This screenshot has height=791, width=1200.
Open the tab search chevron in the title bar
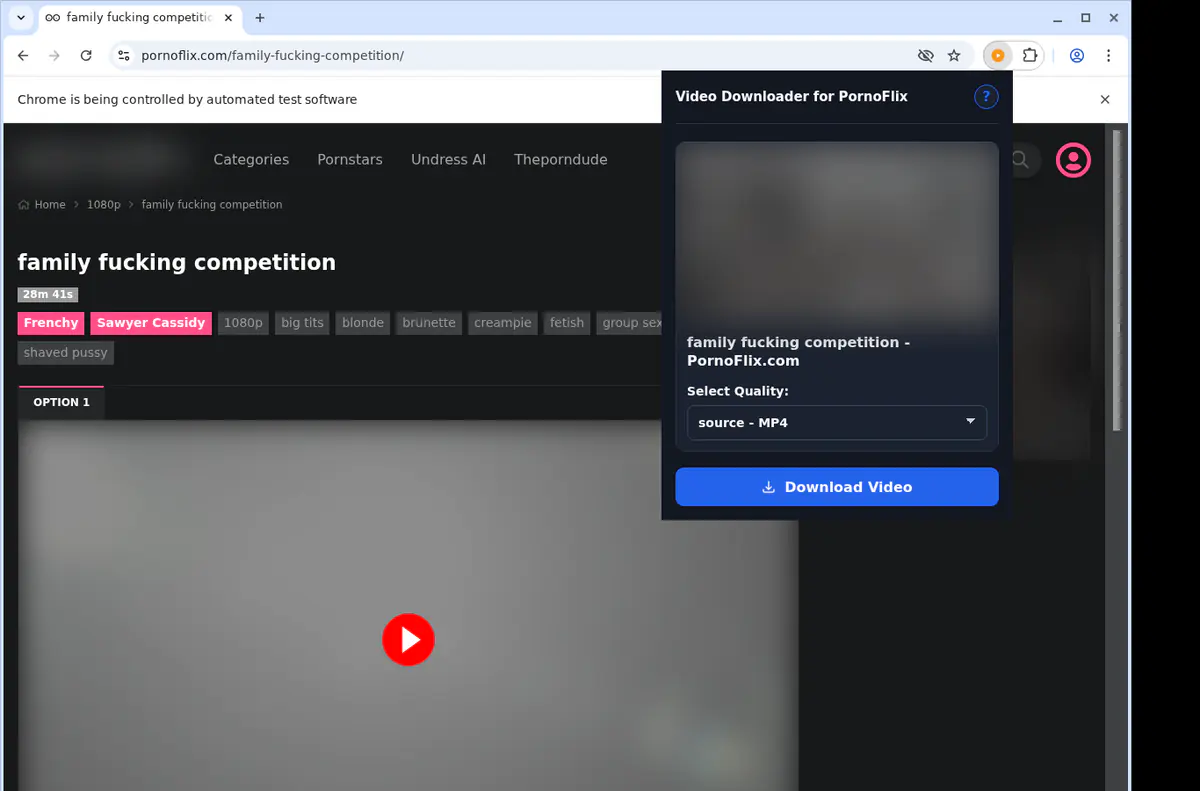(21, 18)
